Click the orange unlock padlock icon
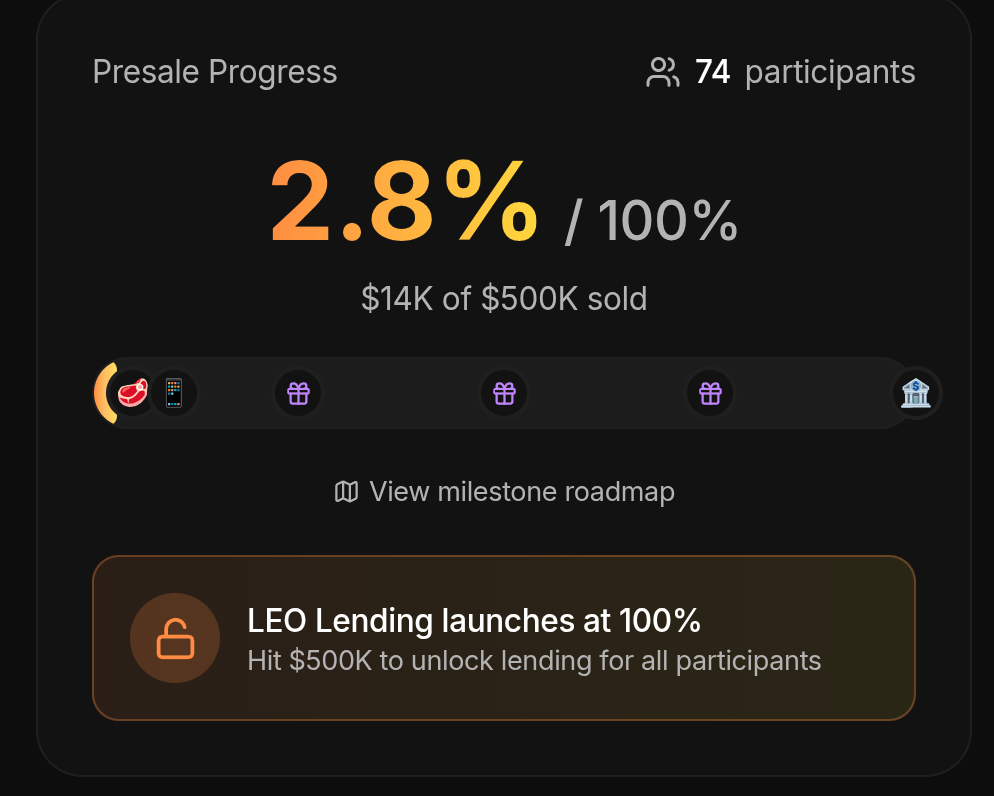The image size is (994, 796). click(175, 638)
